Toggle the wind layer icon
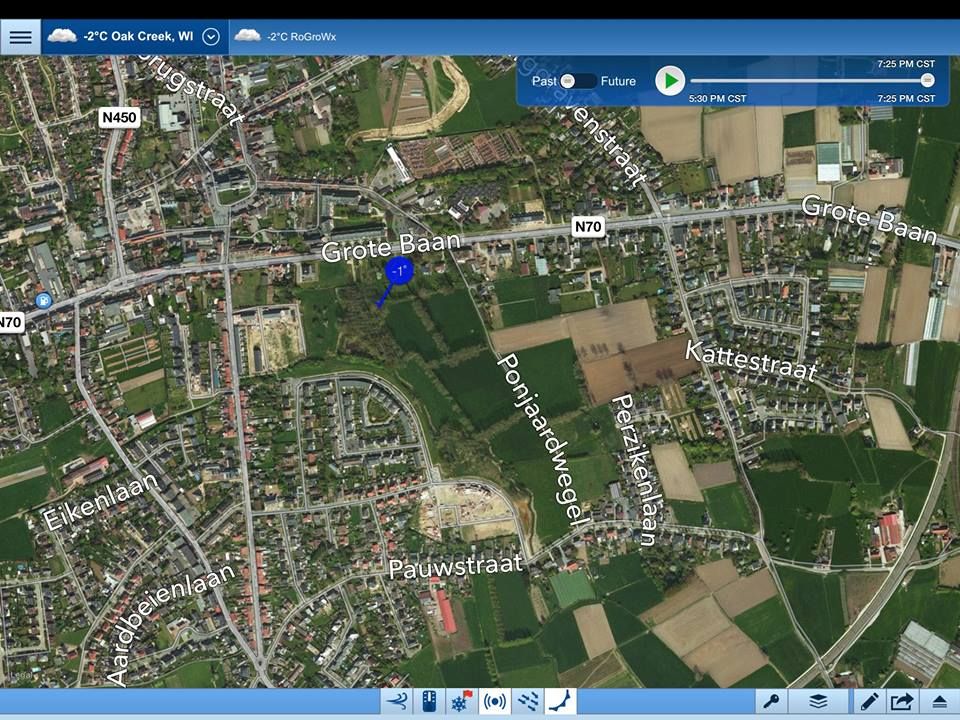 coord(397,702)
